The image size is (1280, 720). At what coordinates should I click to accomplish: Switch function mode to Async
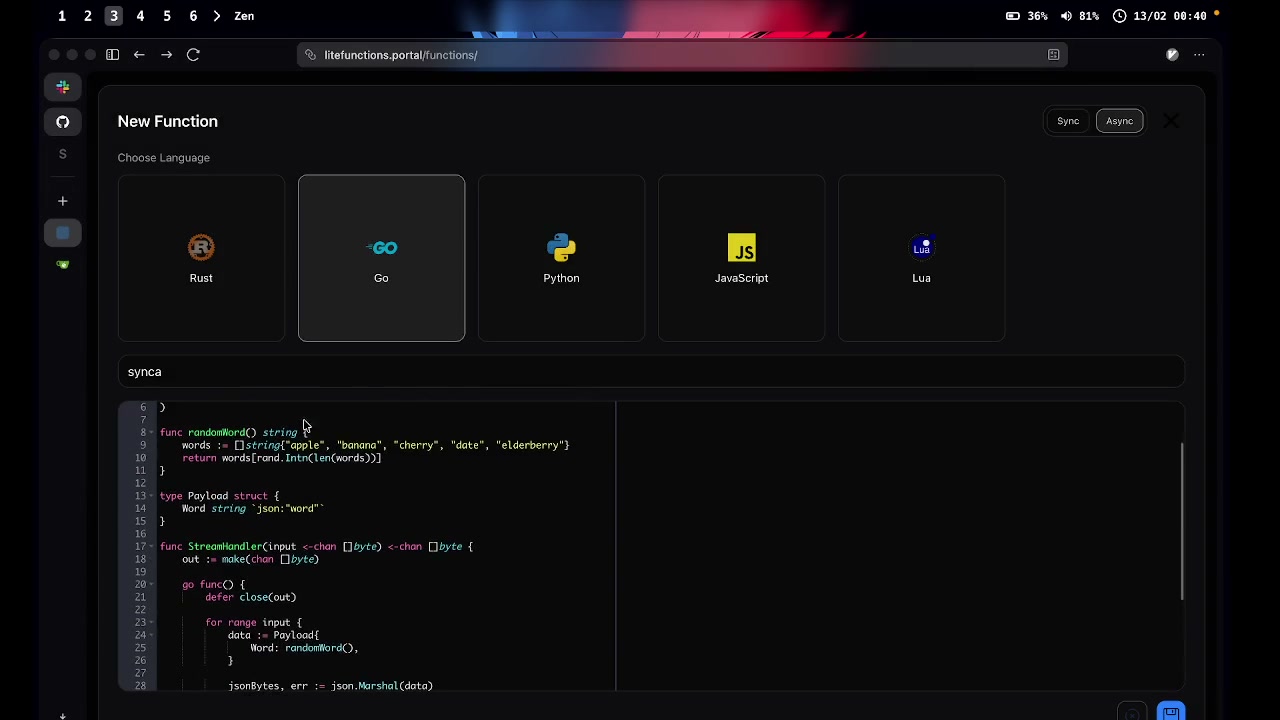[x=1119, y=121]
